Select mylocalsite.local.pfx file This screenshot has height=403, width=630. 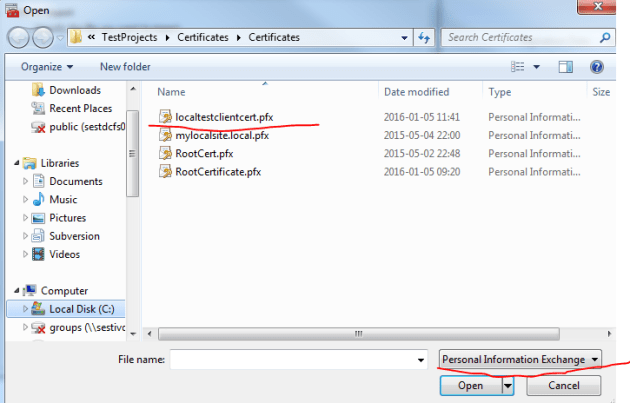click(x=222, y=135)
